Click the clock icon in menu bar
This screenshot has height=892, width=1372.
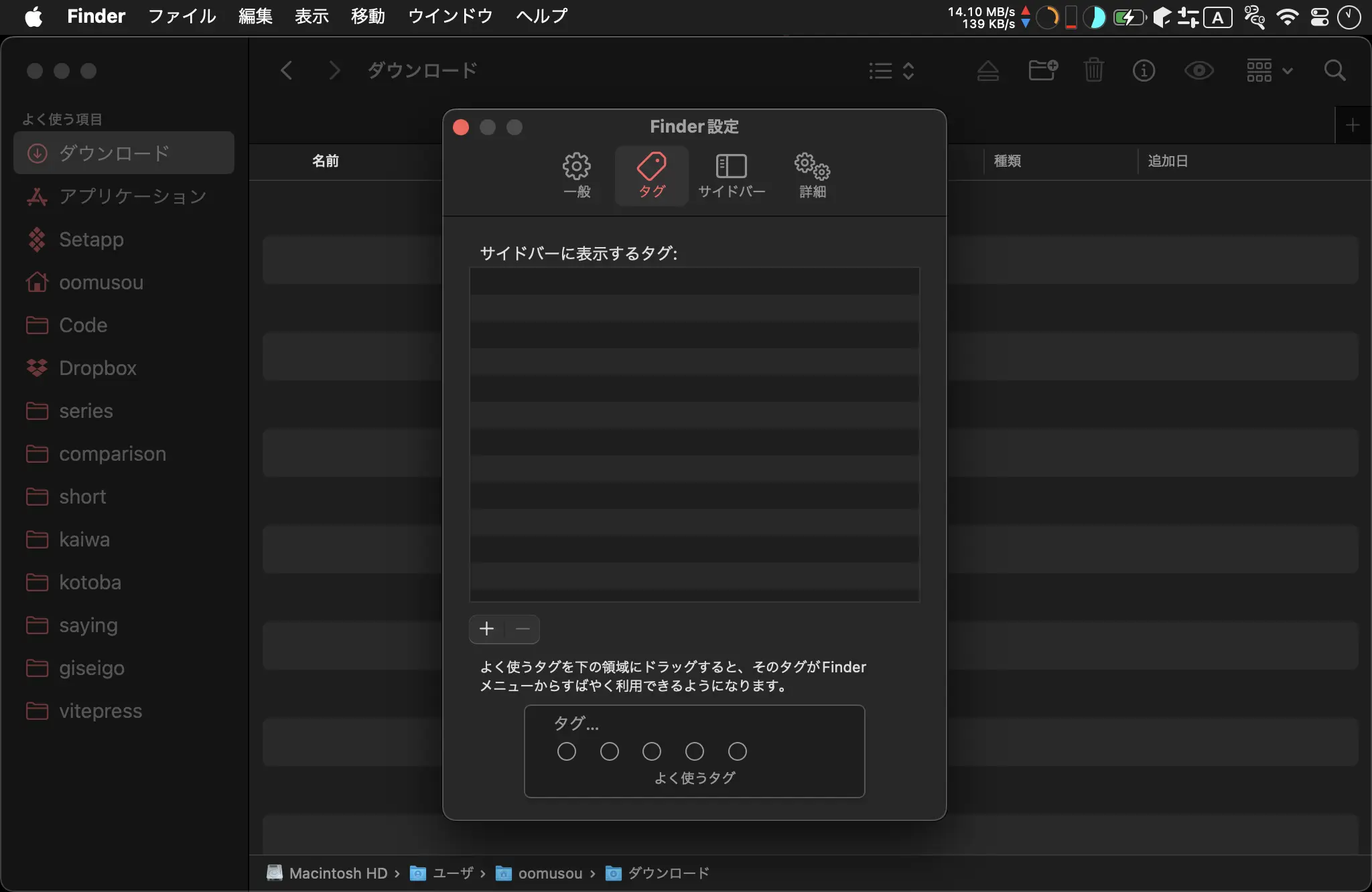(x=1349, y=17)
